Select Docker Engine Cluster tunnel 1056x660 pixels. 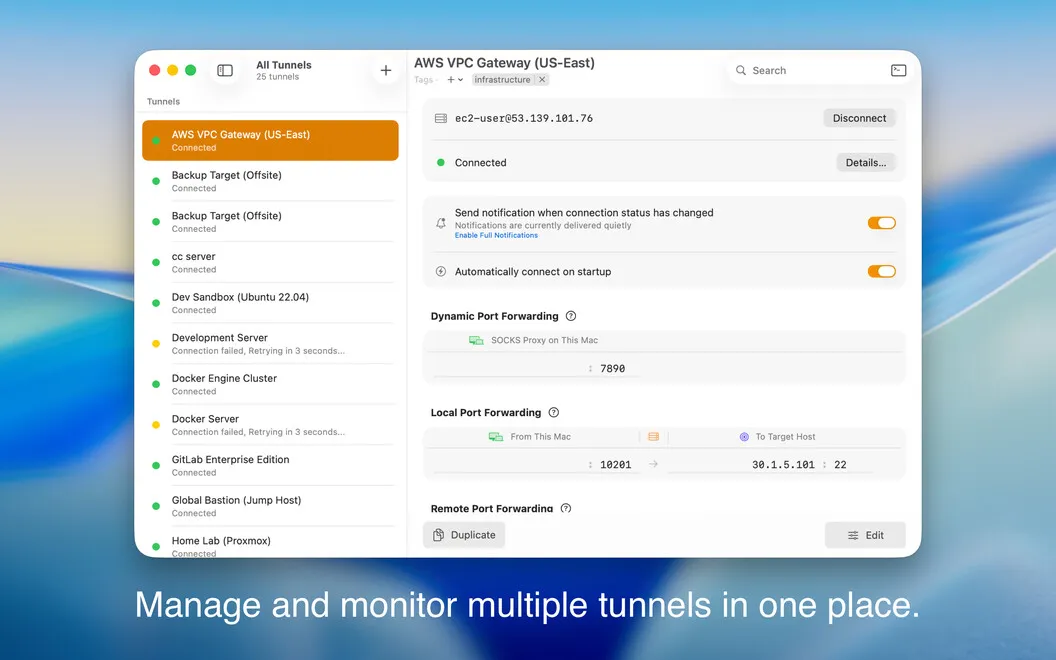[x=270, y=384]
